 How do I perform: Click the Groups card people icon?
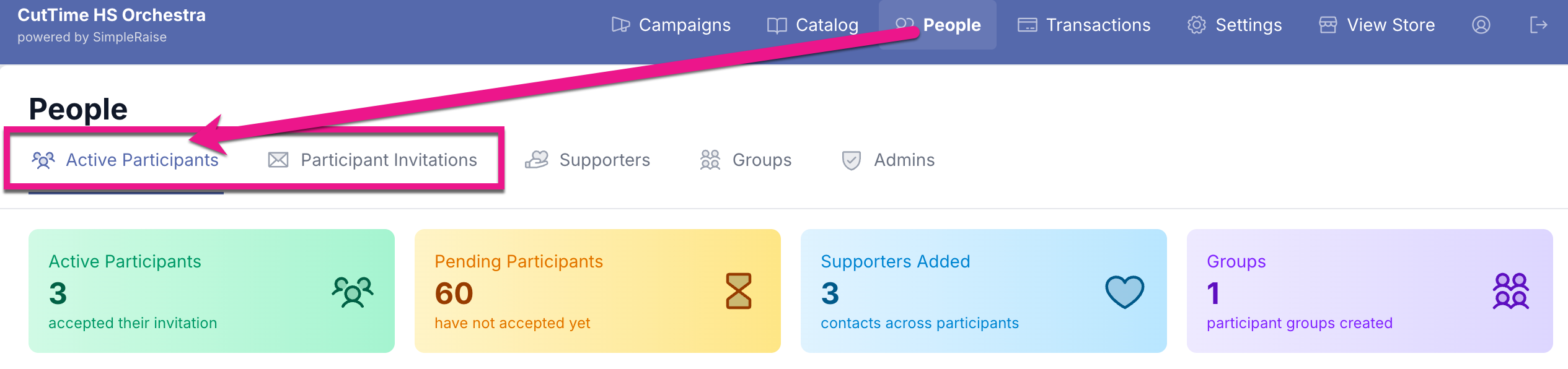(1510, 291)
